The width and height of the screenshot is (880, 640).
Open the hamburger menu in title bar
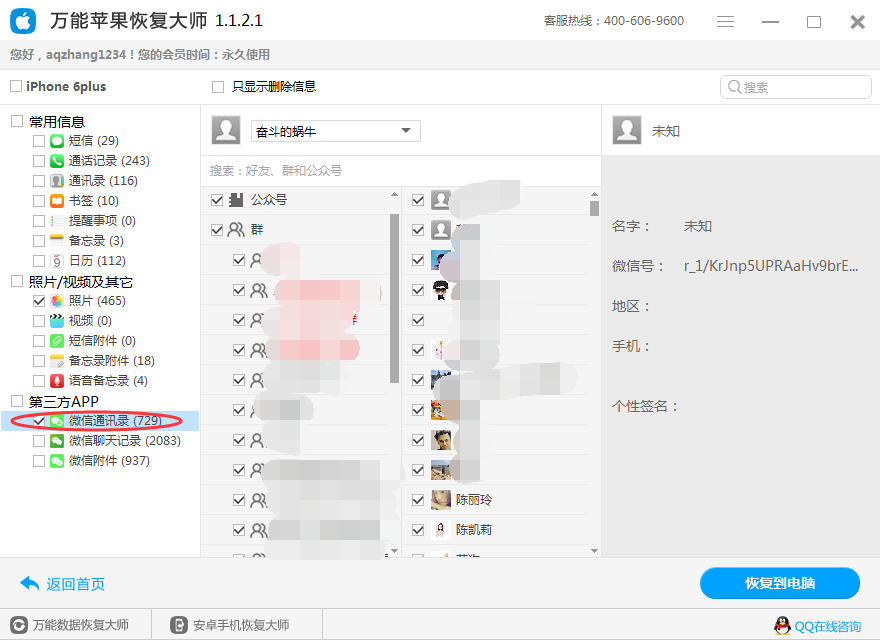coord(725,21)
